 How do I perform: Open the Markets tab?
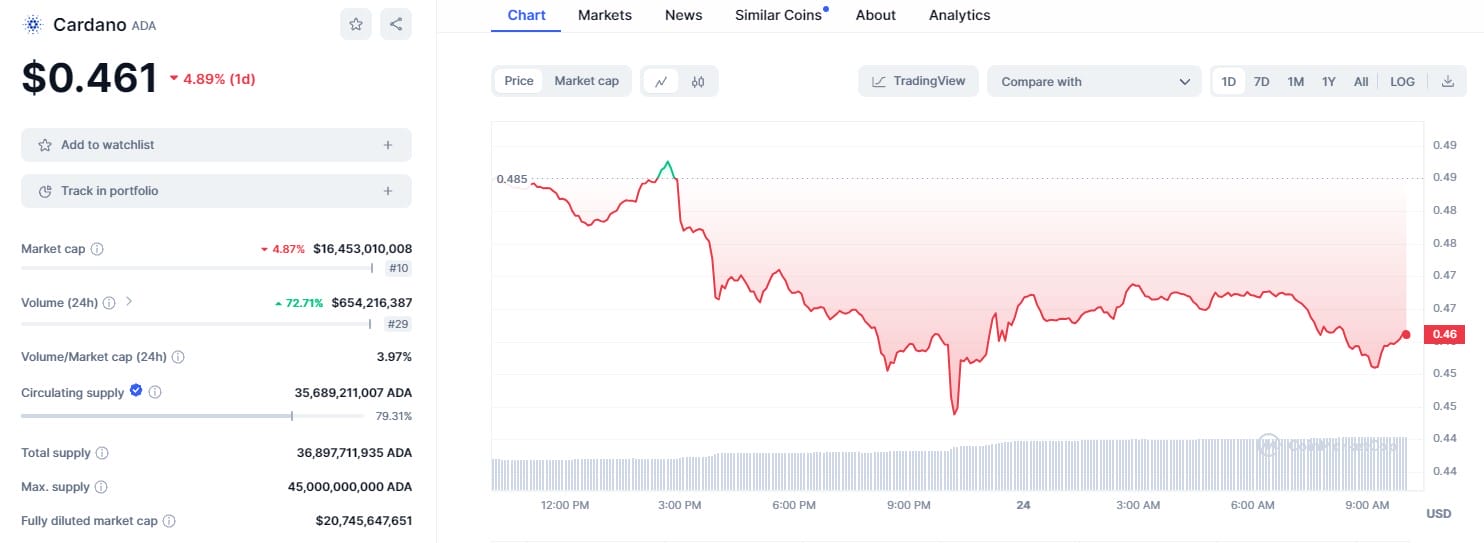(605, 15)
